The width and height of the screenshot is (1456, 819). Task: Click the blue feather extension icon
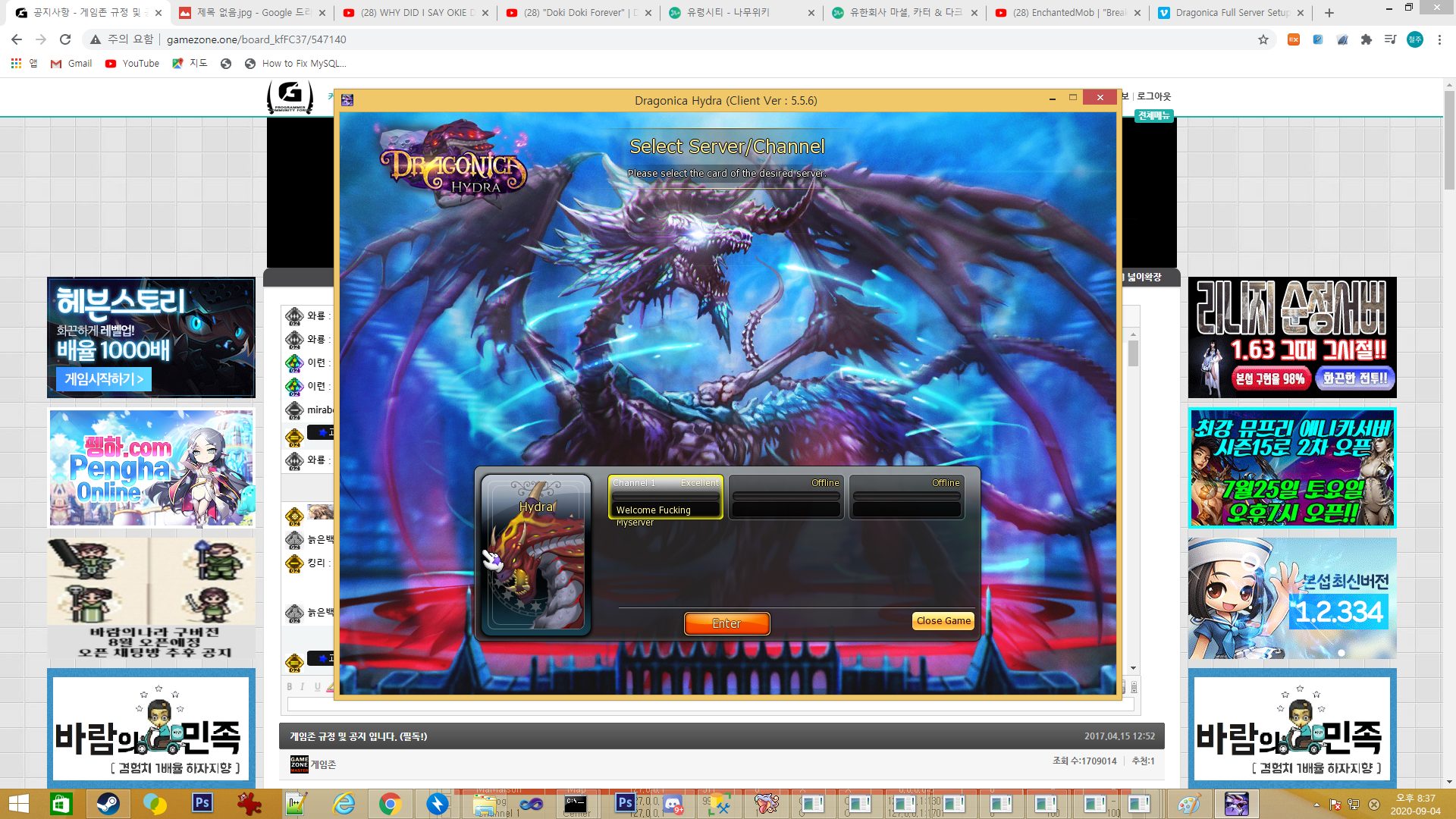click(1342, 39)
